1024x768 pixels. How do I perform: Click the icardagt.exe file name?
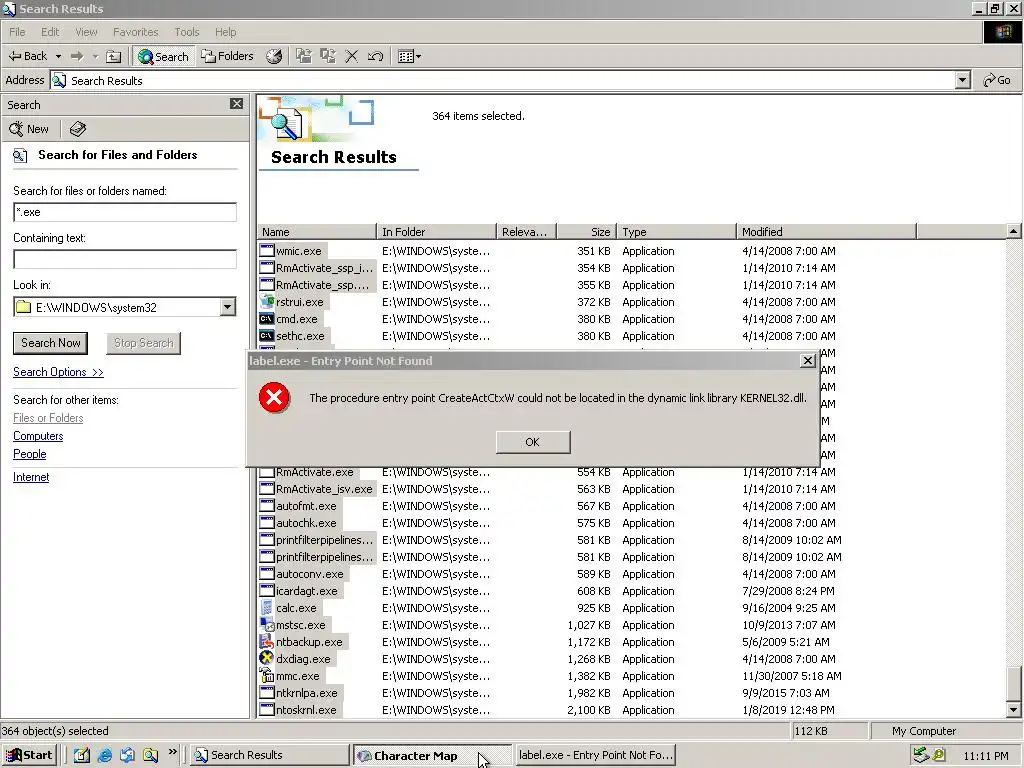coord(306,591)
